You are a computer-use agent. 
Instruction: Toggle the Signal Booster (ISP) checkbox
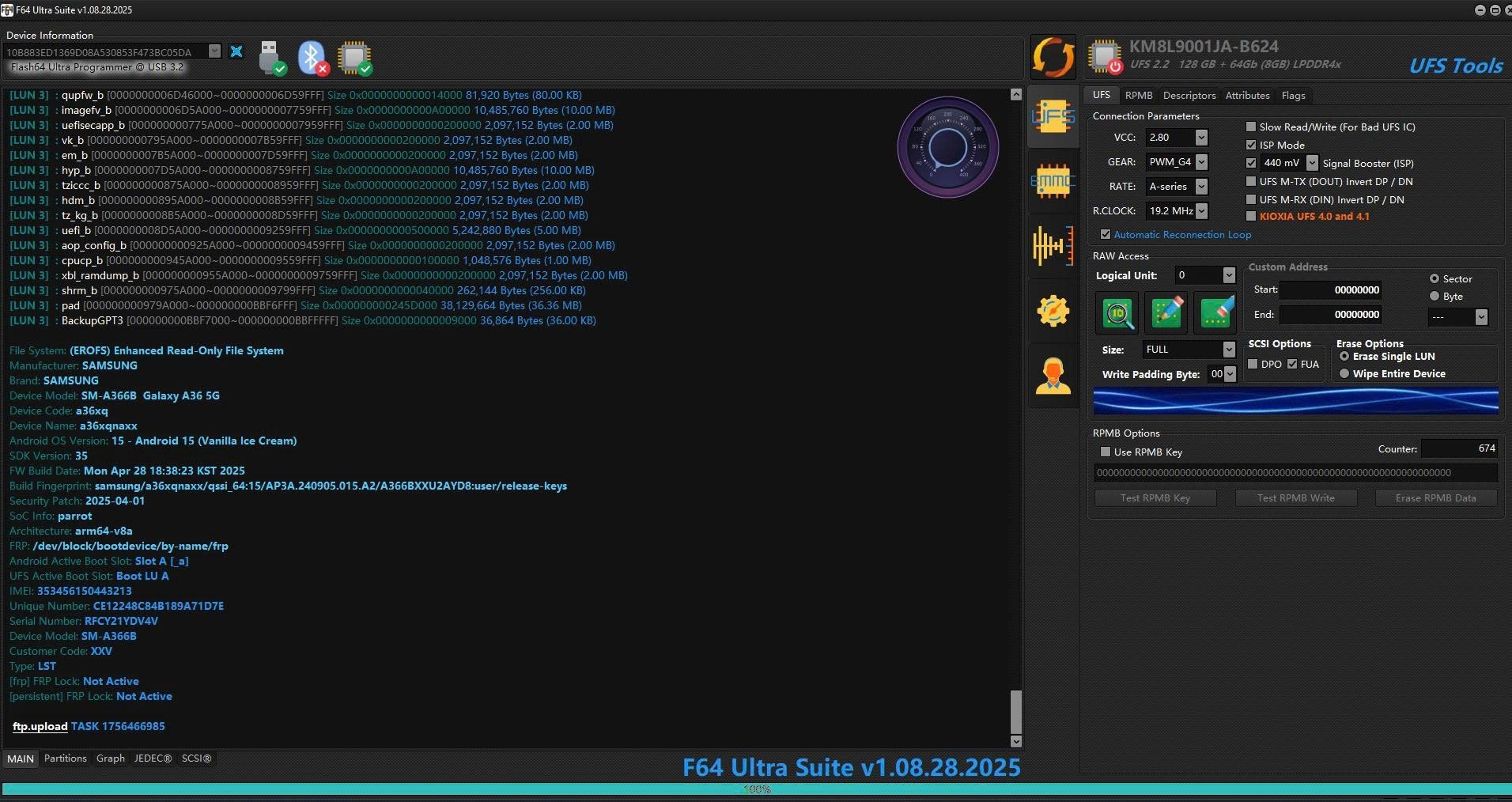[x=1251, y=163]
